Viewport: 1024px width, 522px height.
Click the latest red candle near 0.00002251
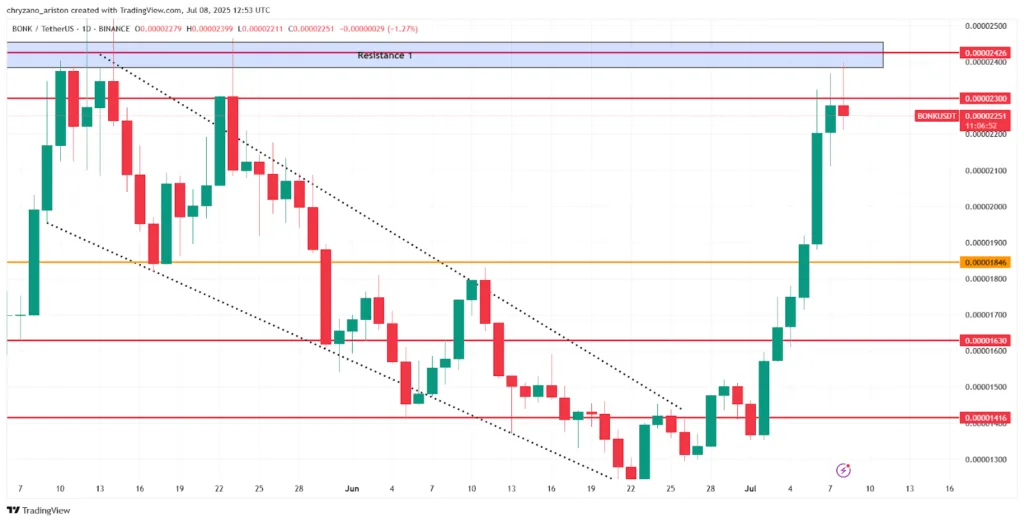[x=843, y=110]
